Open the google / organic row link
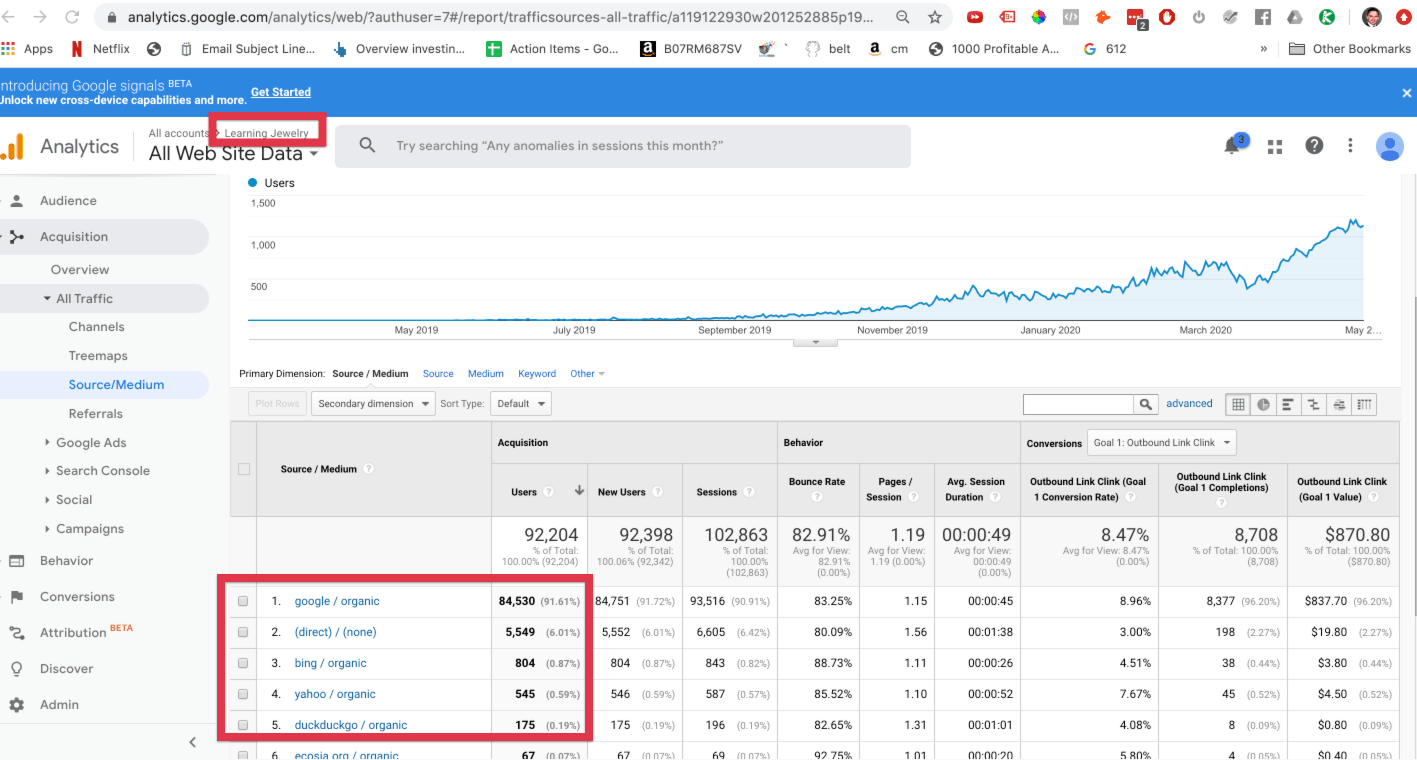 (x=337, y=602)
